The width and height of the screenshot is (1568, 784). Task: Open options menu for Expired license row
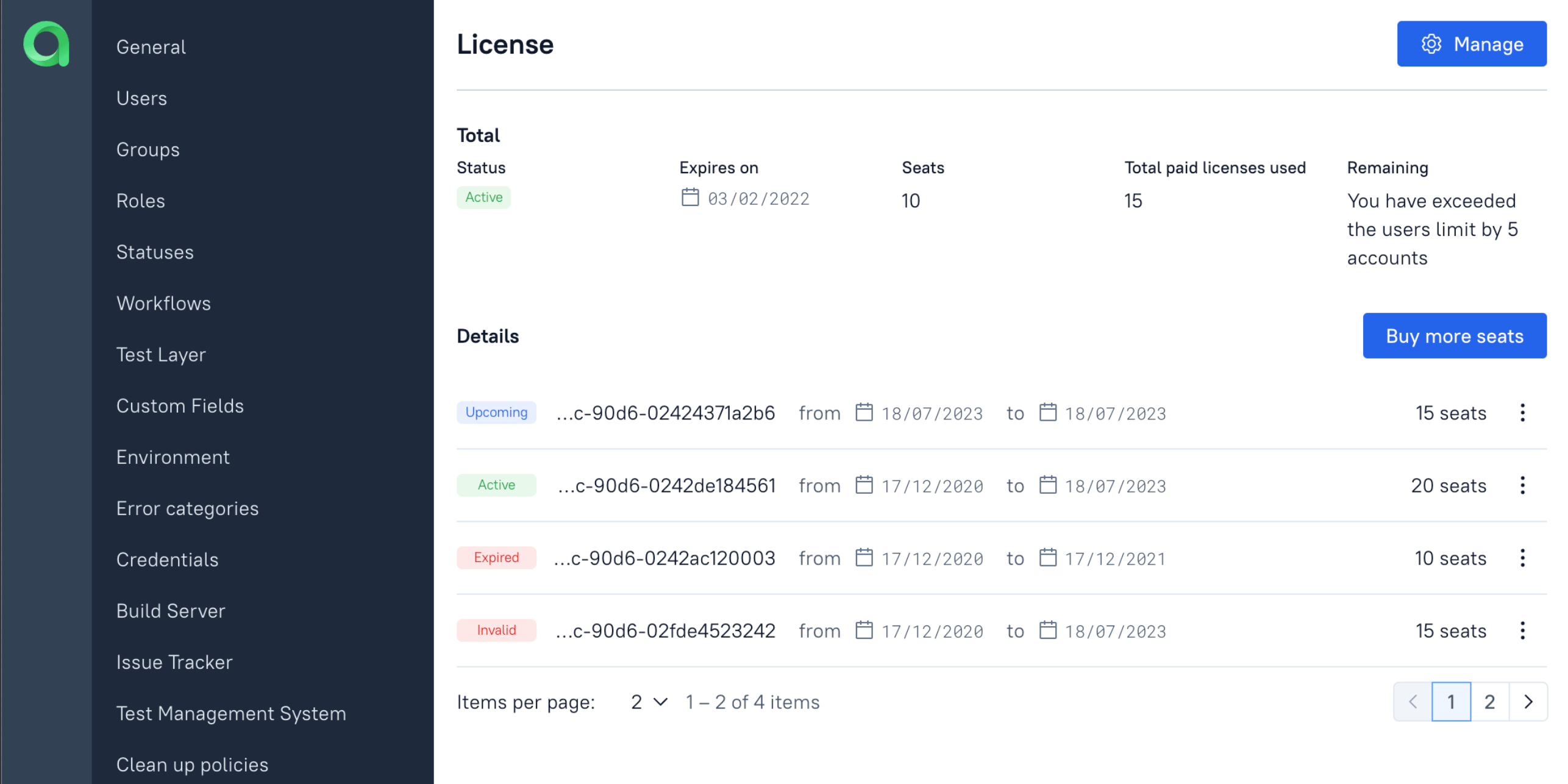(1522, 558)
